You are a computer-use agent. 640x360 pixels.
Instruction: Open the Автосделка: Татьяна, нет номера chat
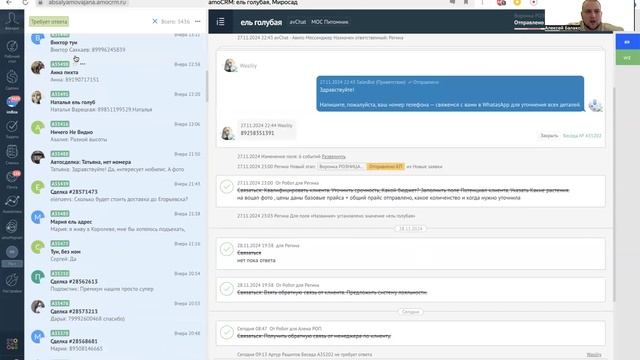click(x=116, y=162)
